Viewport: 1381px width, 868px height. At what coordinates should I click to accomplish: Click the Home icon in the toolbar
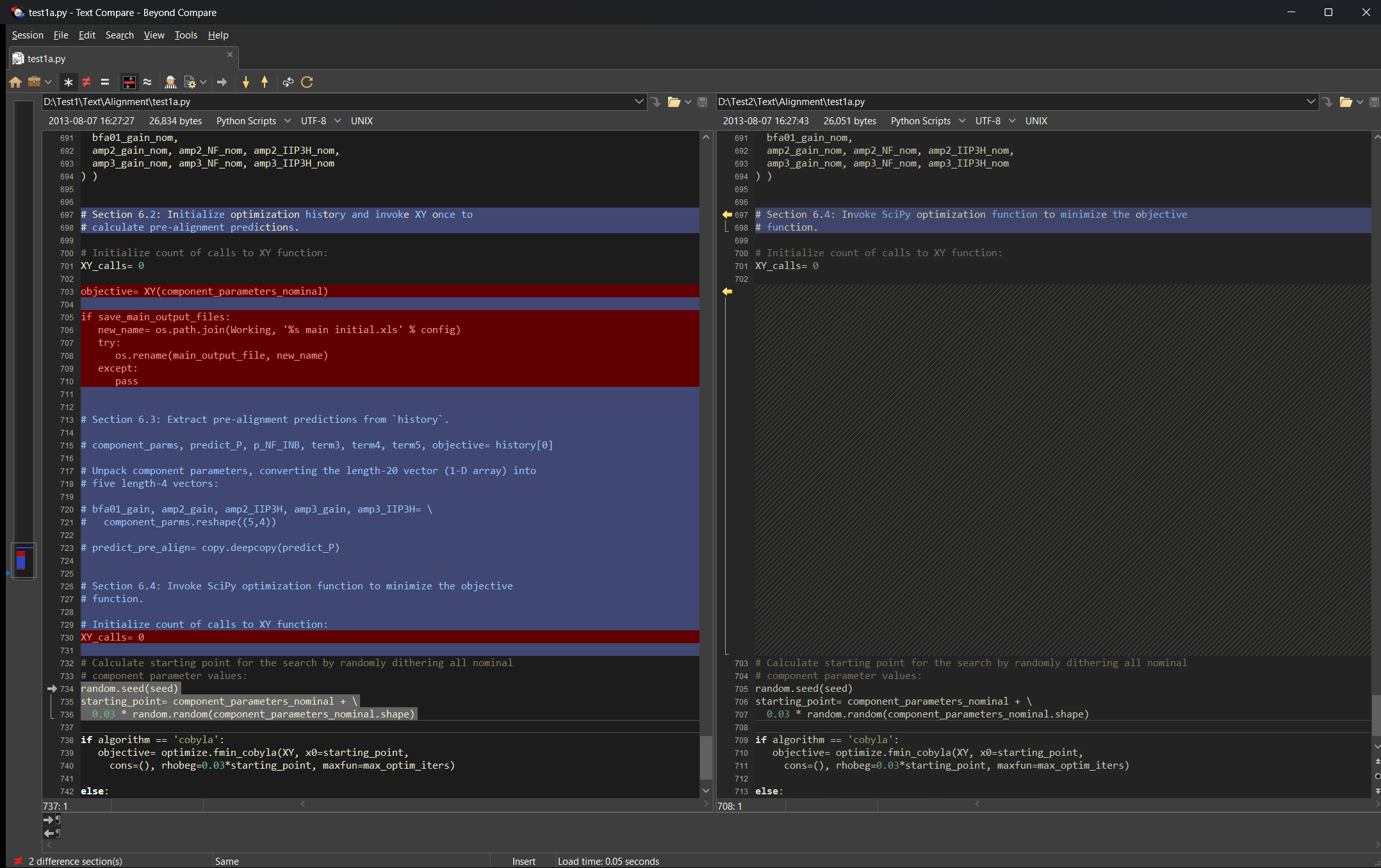[x=15, y=82]
